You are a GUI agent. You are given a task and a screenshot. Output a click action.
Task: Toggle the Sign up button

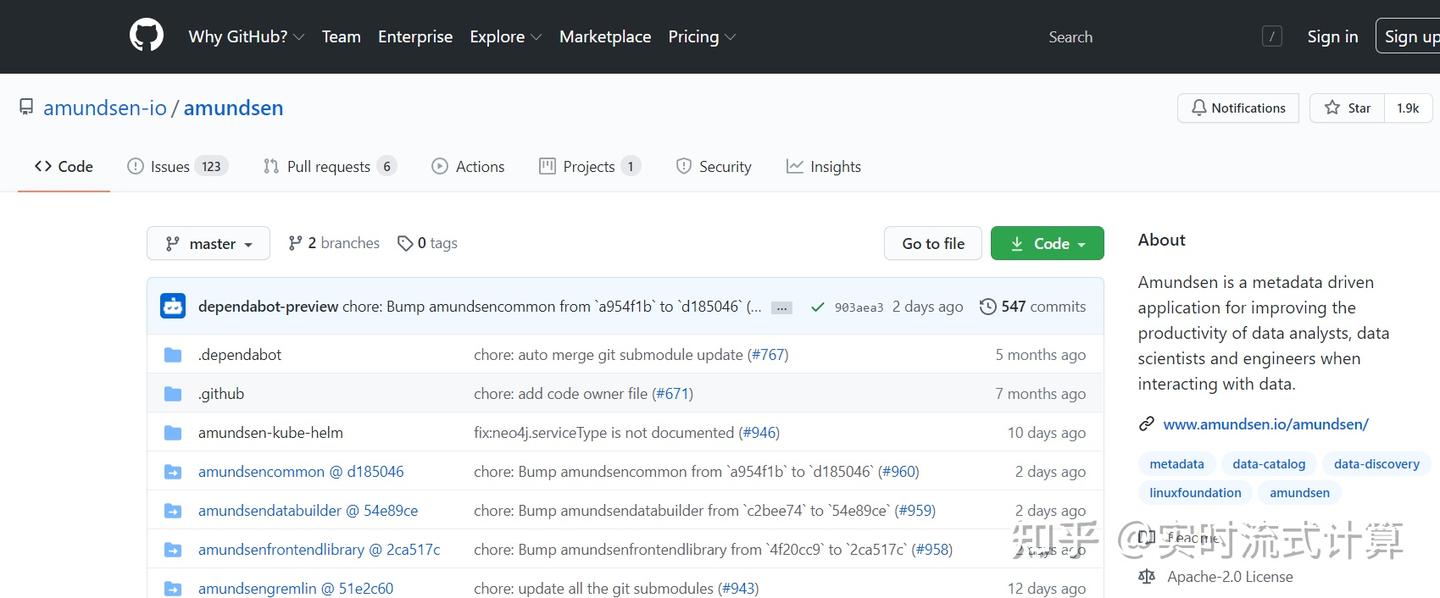point(1411,36)
